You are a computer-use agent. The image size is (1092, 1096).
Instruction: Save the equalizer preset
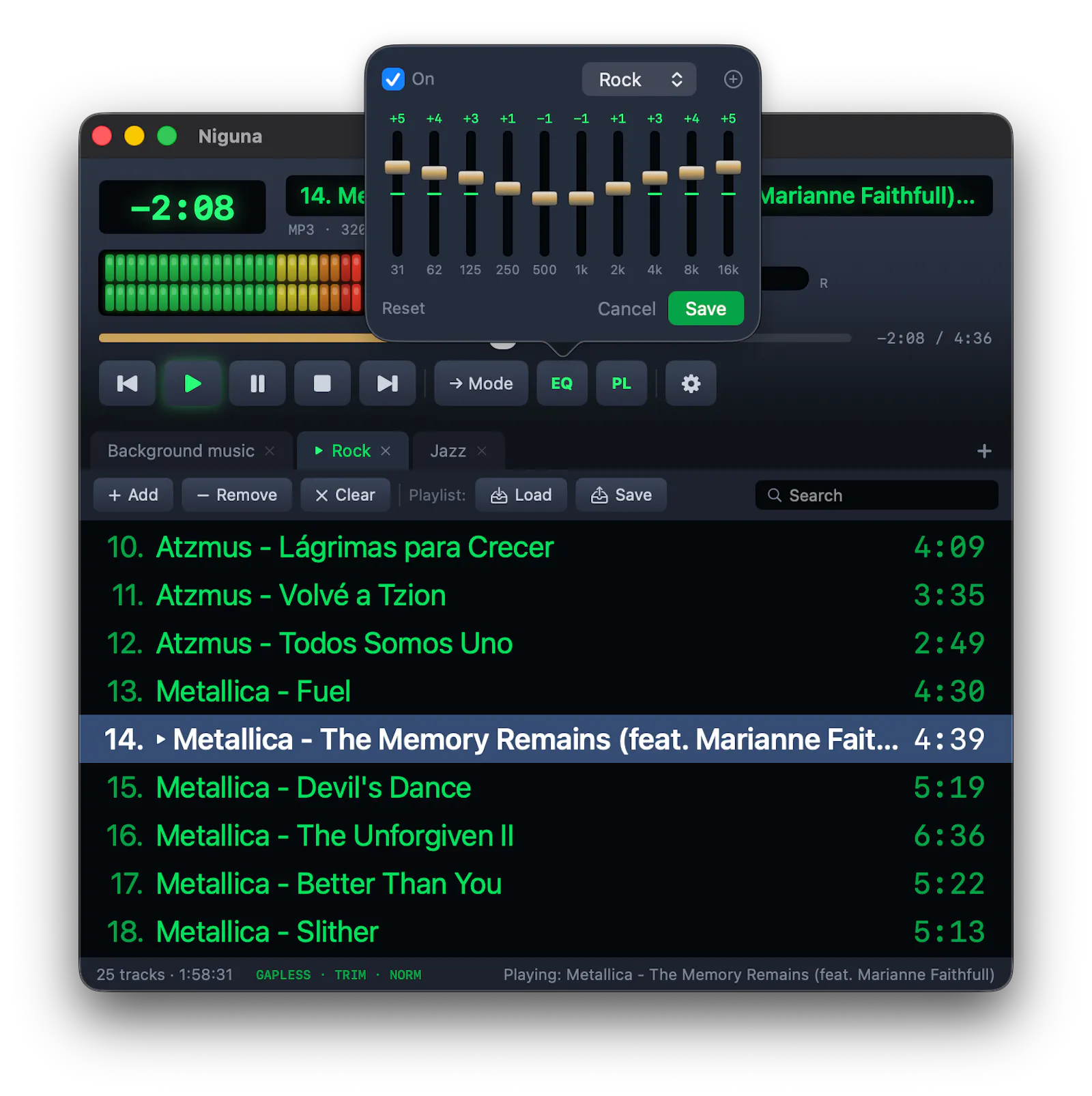point(706,308)
